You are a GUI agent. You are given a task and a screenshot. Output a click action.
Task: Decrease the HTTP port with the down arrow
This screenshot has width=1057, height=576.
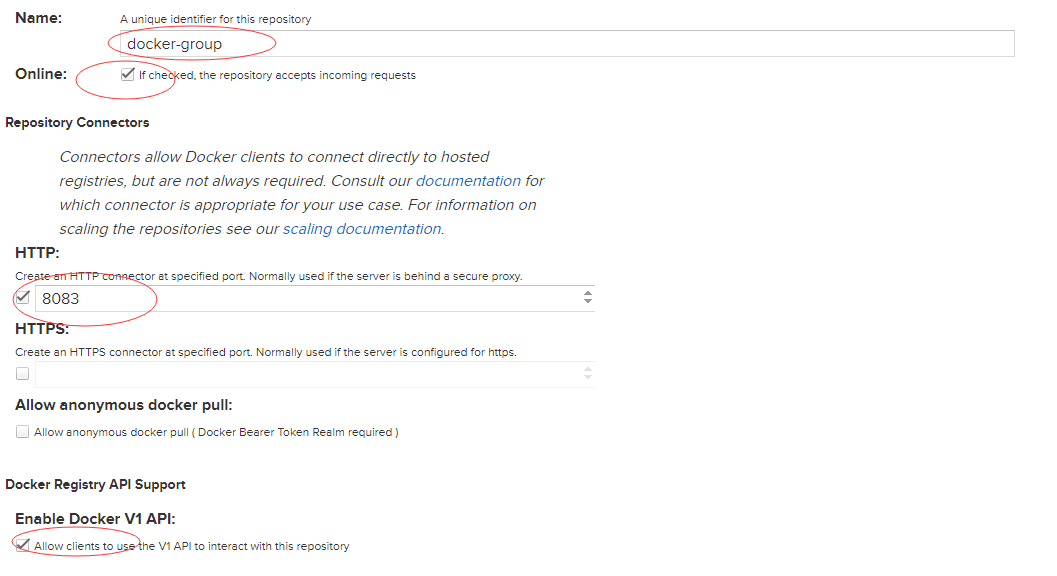coord(588,301)
